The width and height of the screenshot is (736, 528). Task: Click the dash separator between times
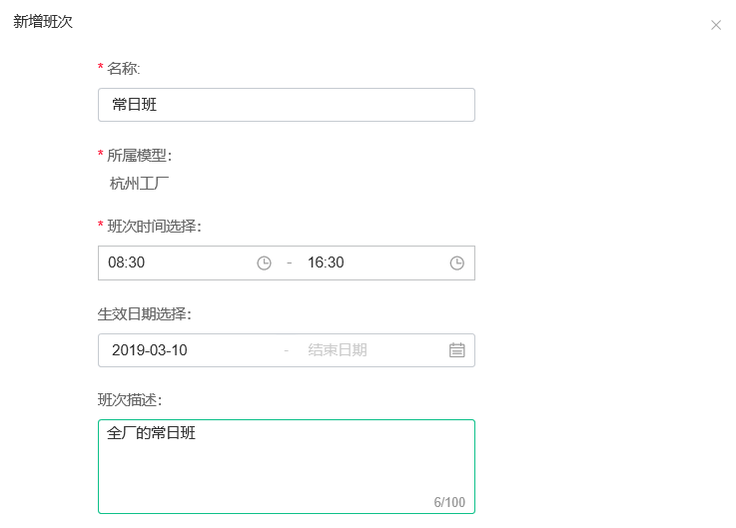pos(289,263)
